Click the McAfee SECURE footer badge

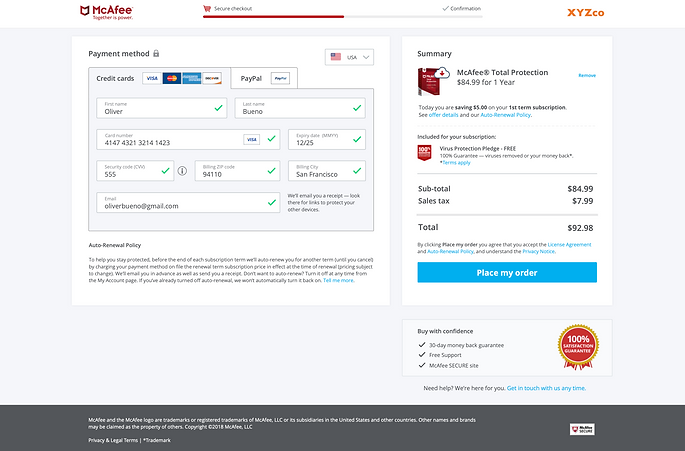point(582,429)
